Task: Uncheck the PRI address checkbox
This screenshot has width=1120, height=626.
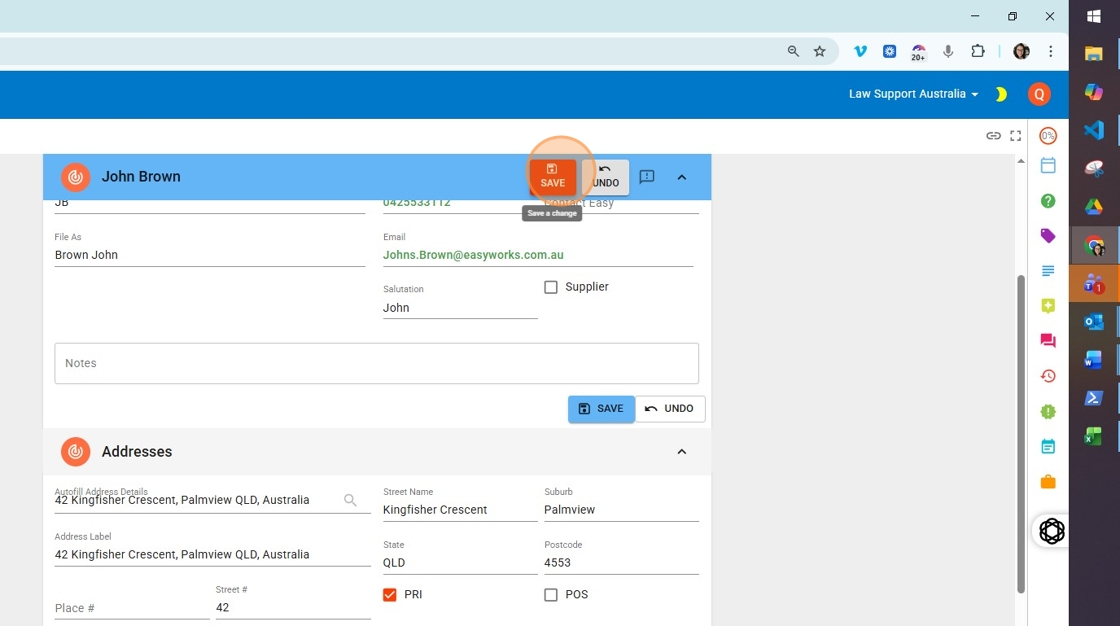Action: (390, 595)
